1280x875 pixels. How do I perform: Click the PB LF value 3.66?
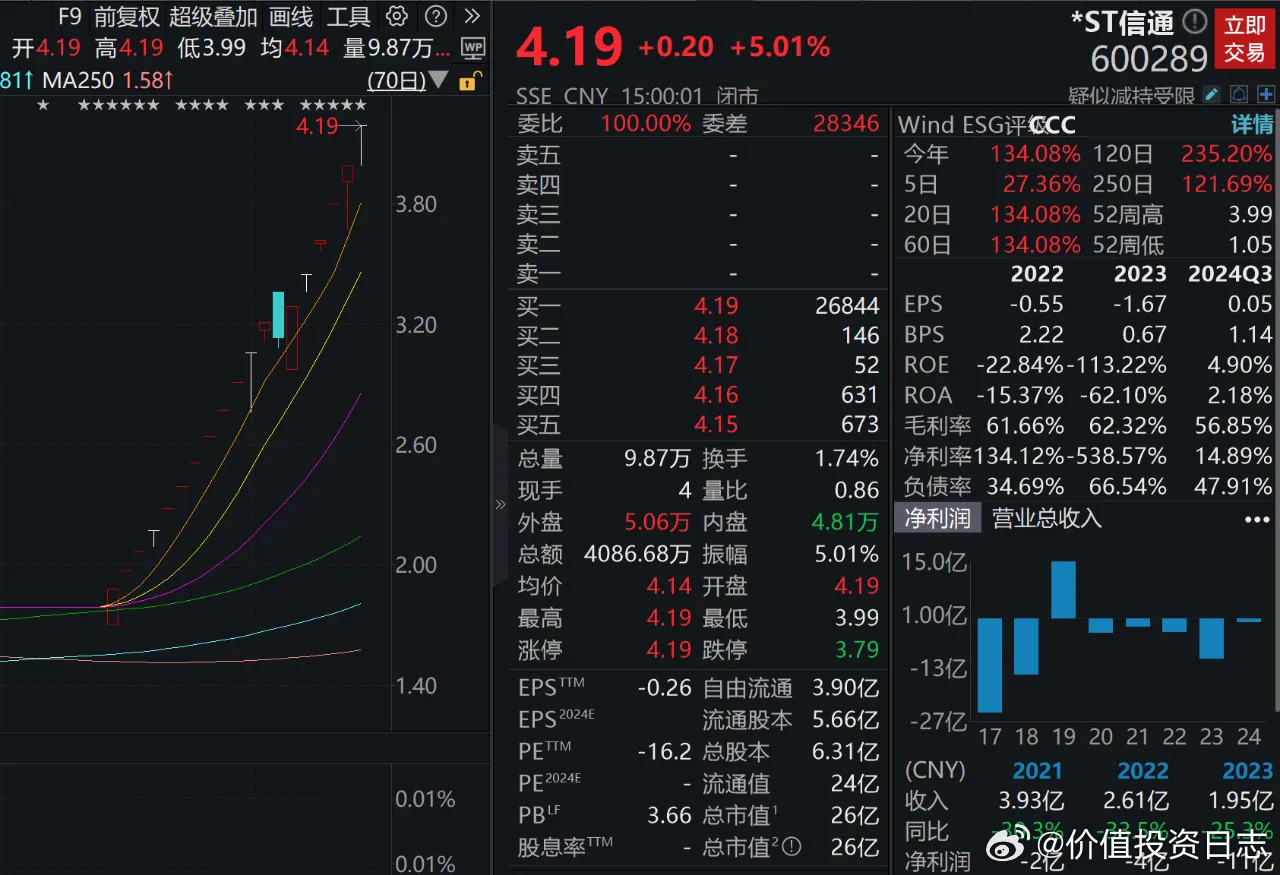(669, 816)
